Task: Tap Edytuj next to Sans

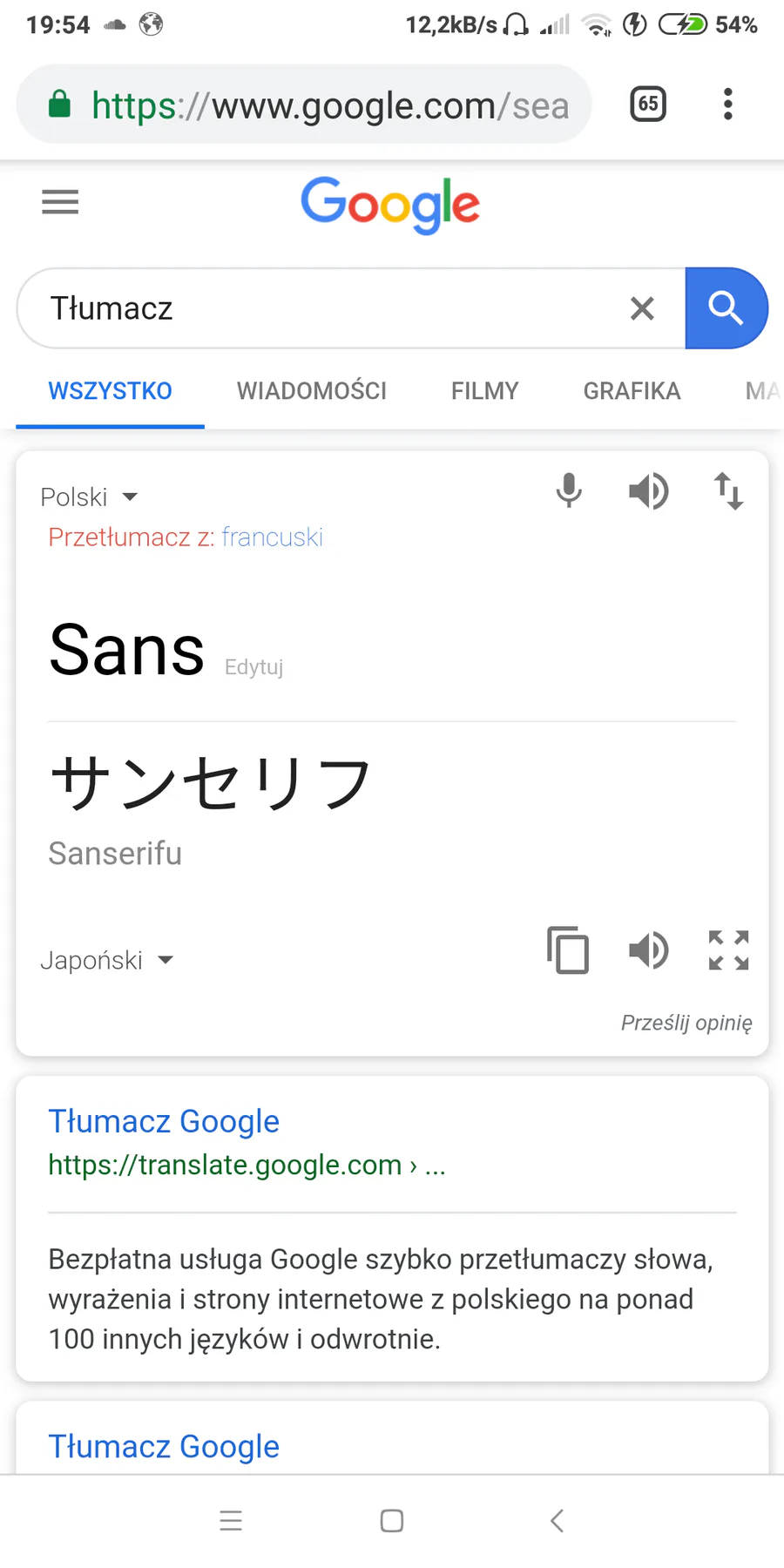Action: (x=253, y=667)
